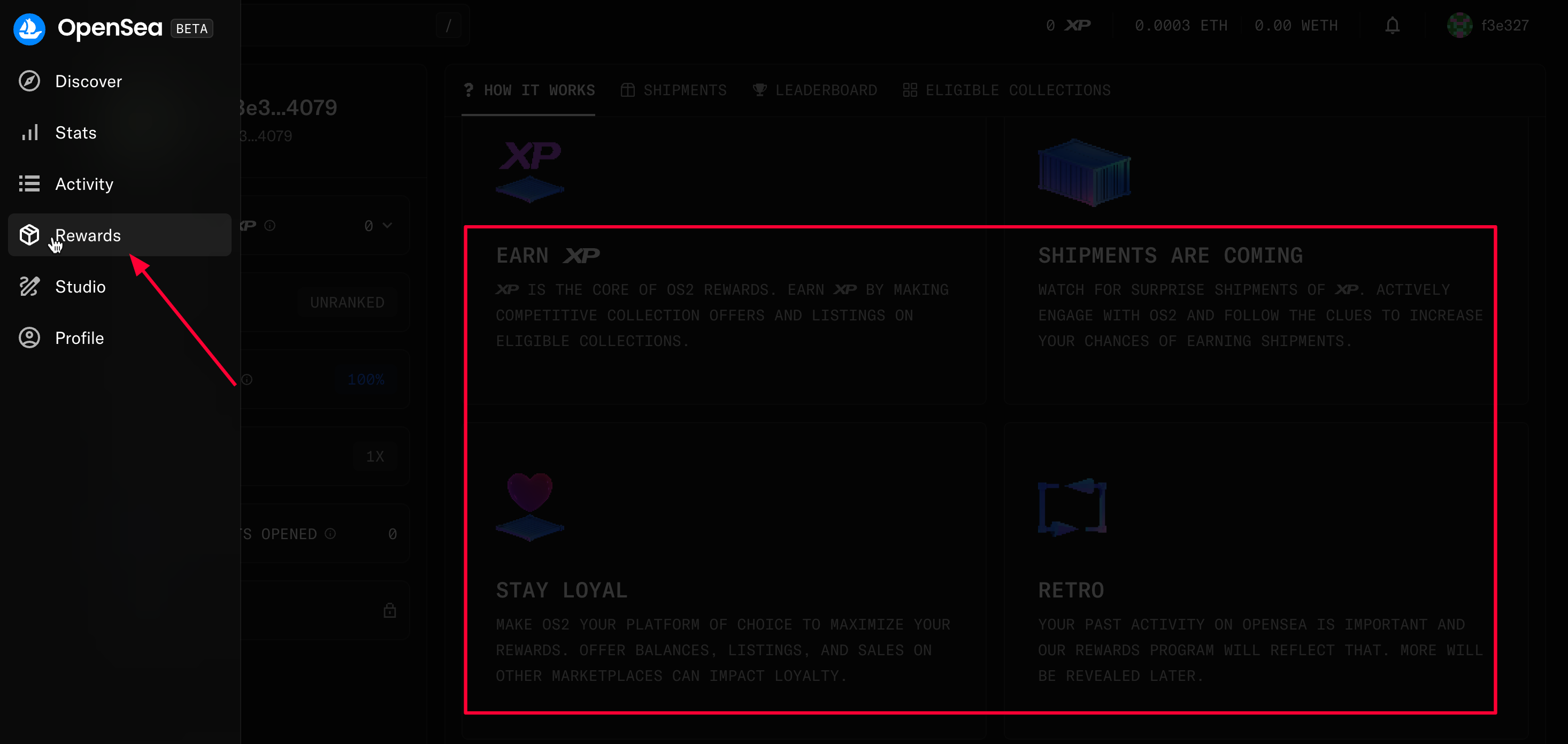The width and height of the screenshot is (1568, 744).
Task: Click the Profile user icon
Action: point(29,338)
